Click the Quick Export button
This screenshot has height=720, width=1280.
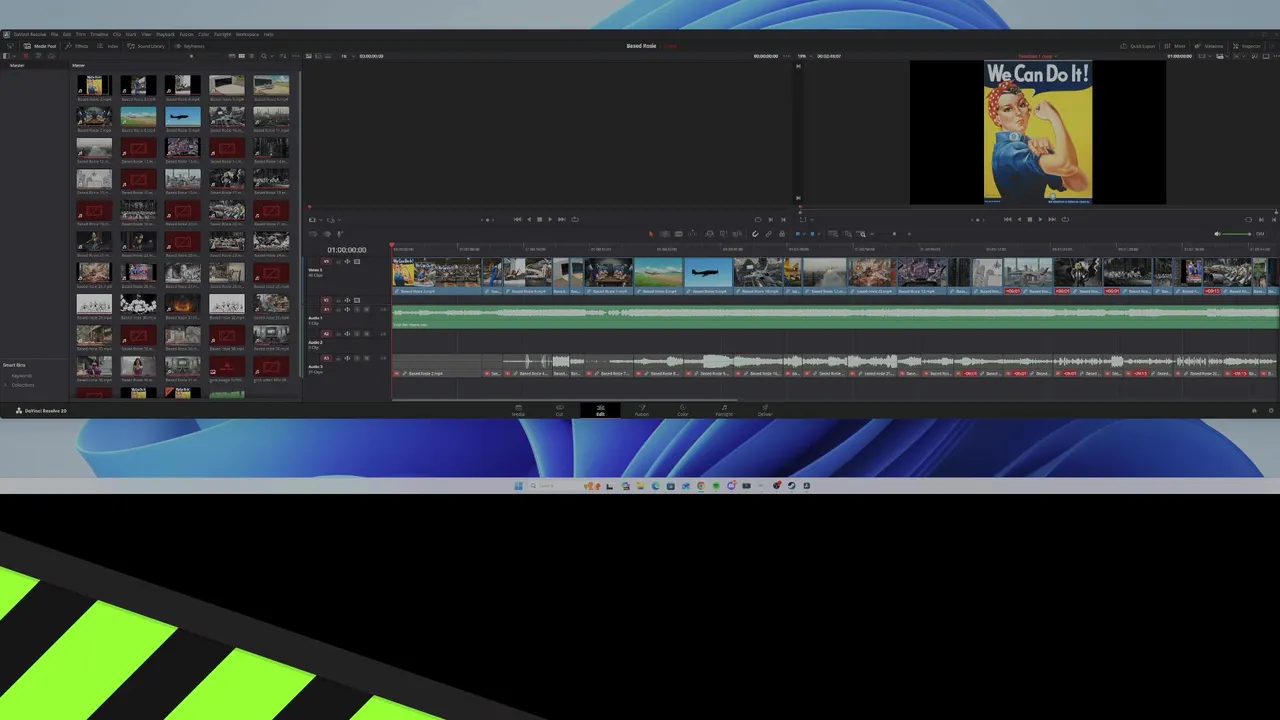[1138, 46]
